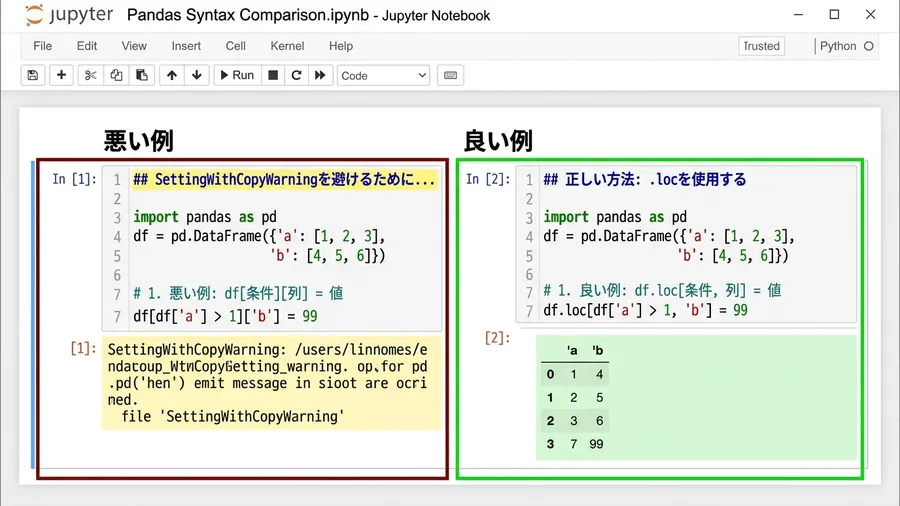Click value 99 in output table

596,444
